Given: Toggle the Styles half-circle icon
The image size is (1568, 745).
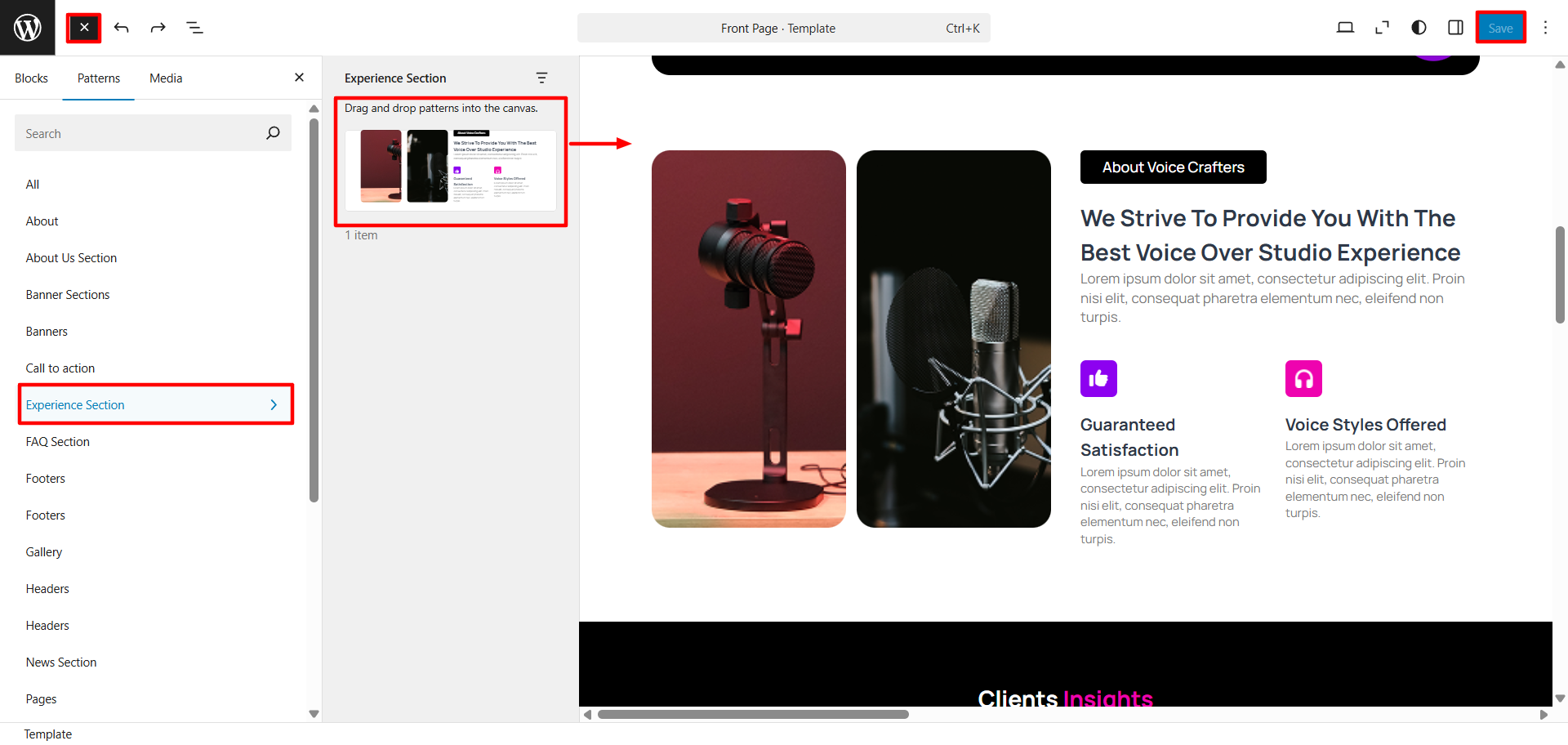Looking at the screenshot, I should coord(1419,28).
